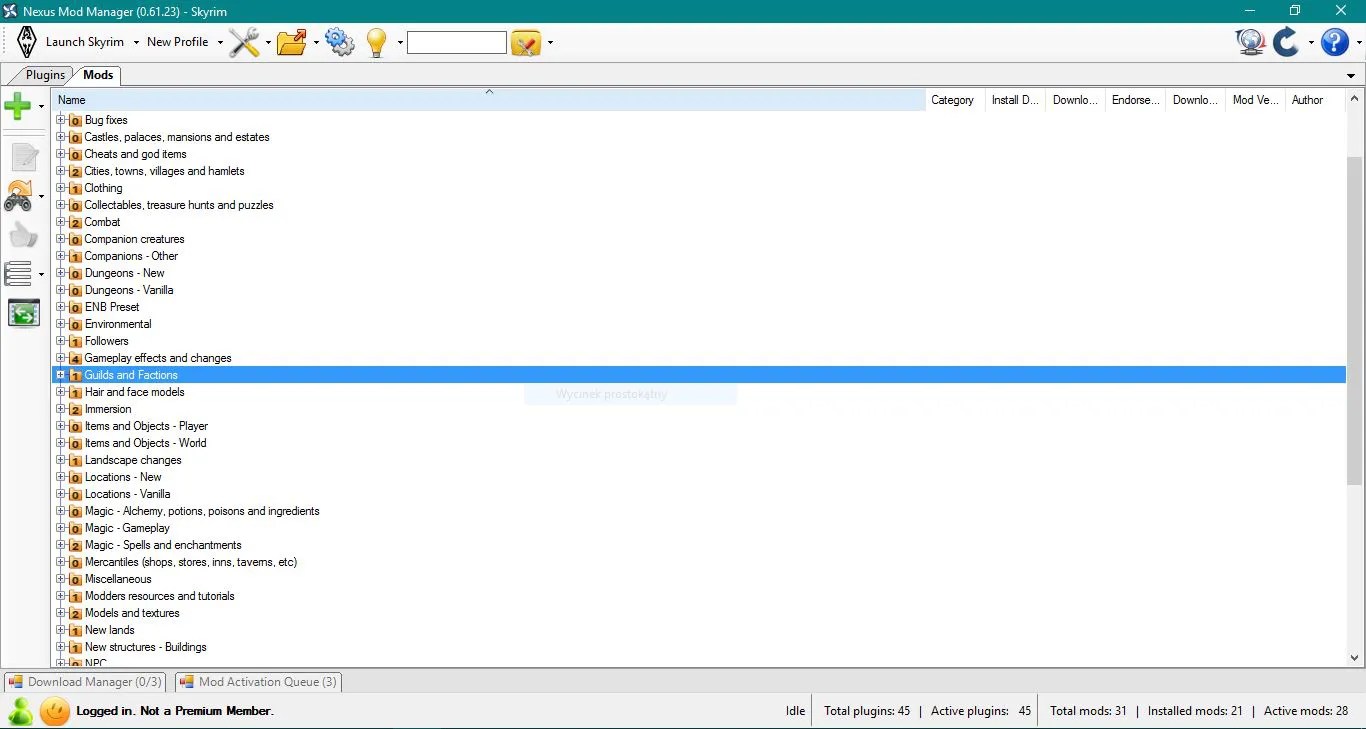
Task: Open the game folders icon
Action: (x=293, y=42)
